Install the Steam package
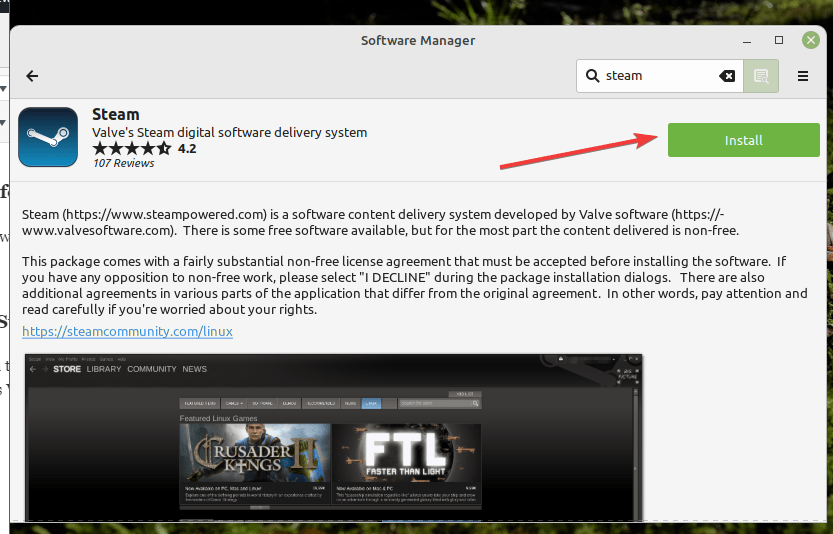 point(743,140)
